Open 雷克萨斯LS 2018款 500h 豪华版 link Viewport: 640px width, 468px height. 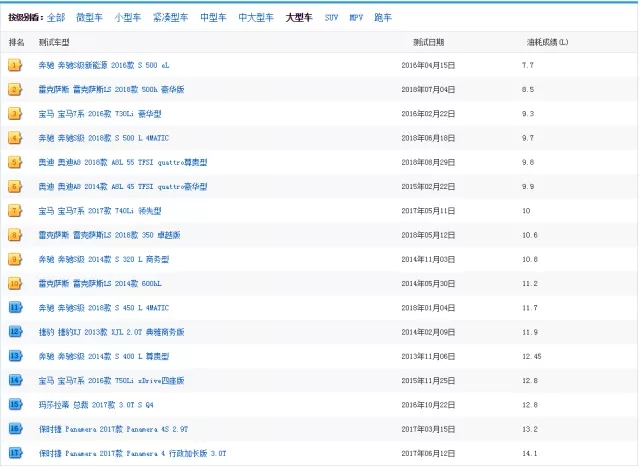(111, 89)
